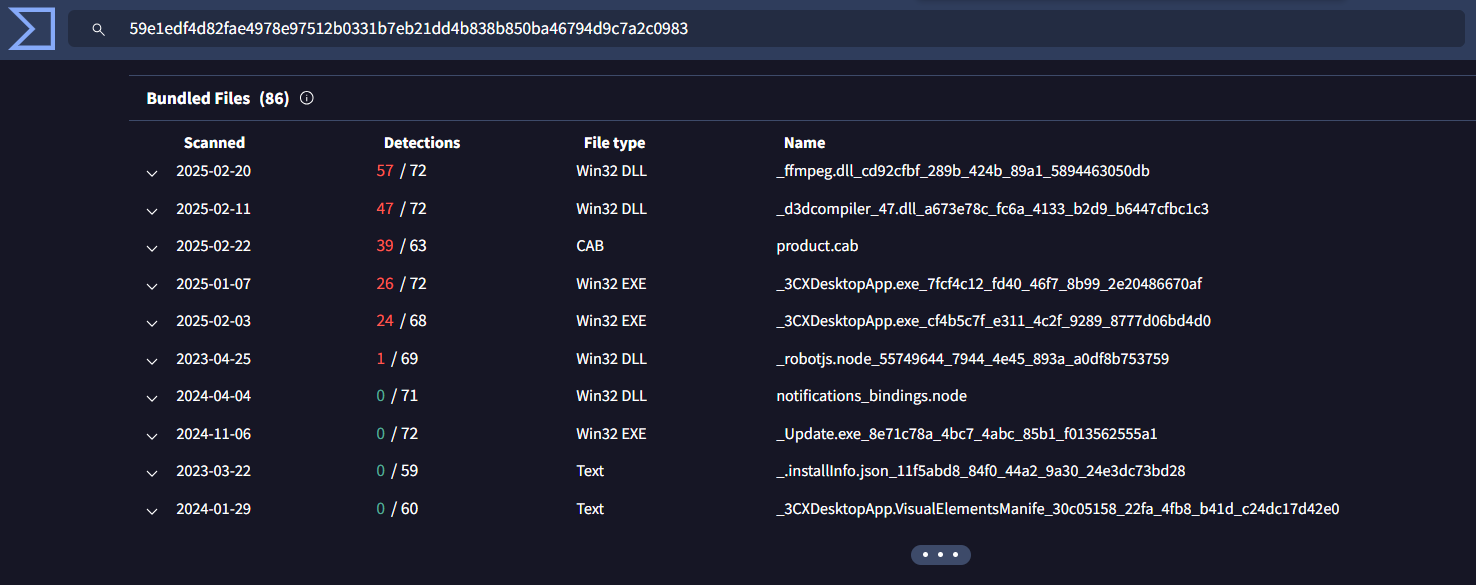Open _Update.exe_8e71c78a file link
This screenshot has height=585, width=1476.
(x=966, y=434)
